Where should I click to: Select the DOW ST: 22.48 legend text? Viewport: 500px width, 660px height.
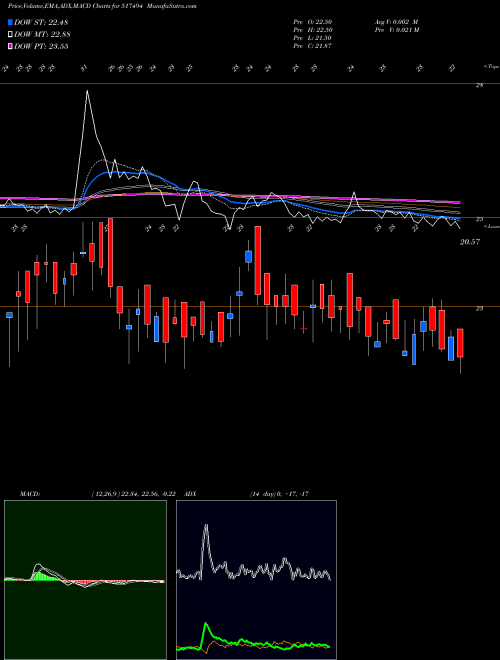click(41, 22)
